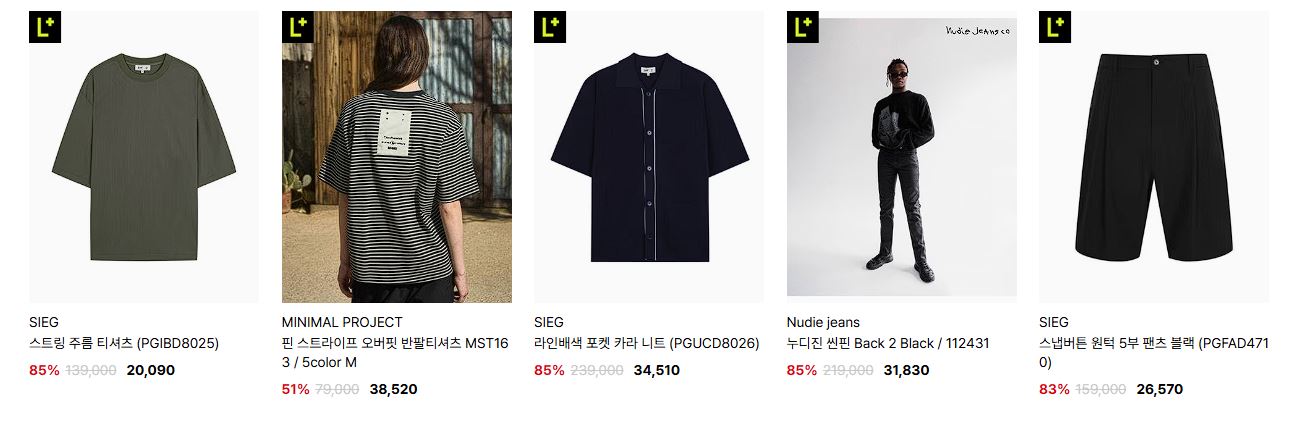Screen dimensions: 1295x423
Task: Select the Nudie jeans brand name
Action: click(x=823, y=322)
